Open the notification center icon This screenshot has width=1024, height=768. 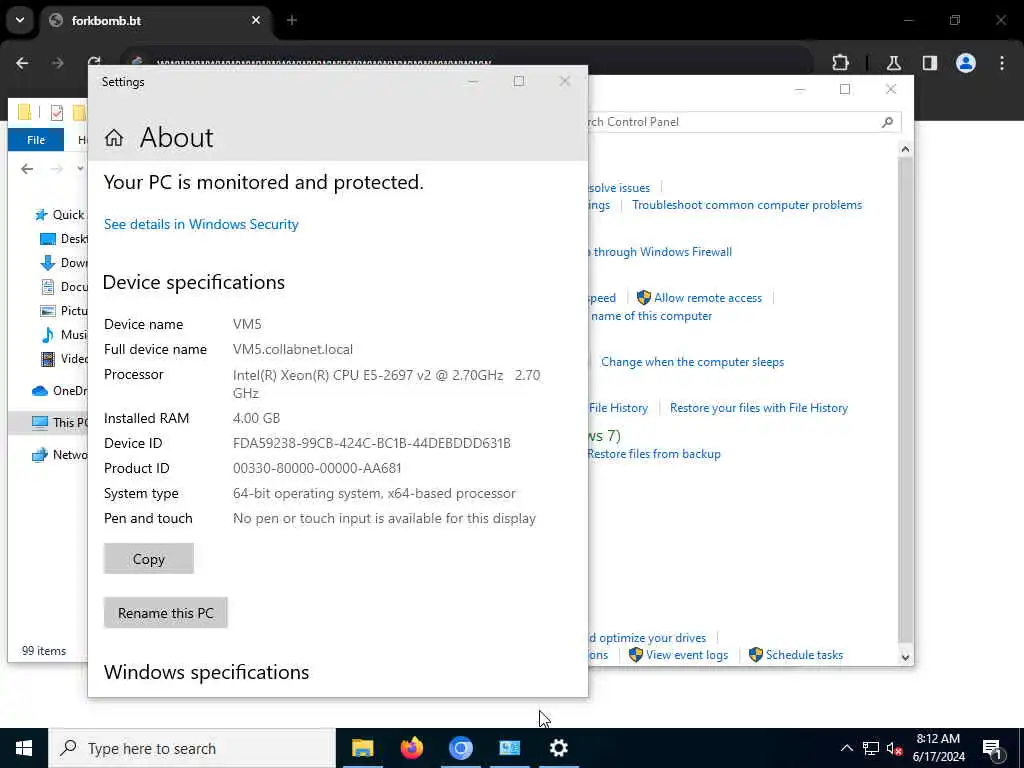tap(992, 749)
